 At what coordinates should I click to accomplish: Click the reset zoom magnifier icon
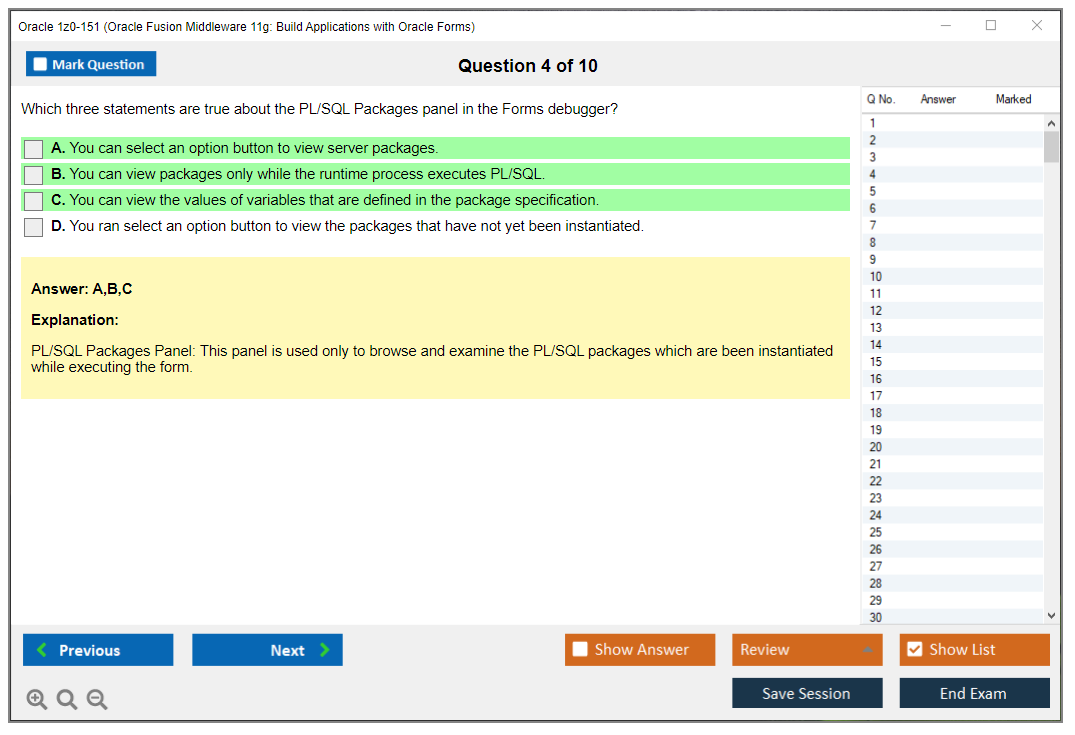tap(67, 700)
